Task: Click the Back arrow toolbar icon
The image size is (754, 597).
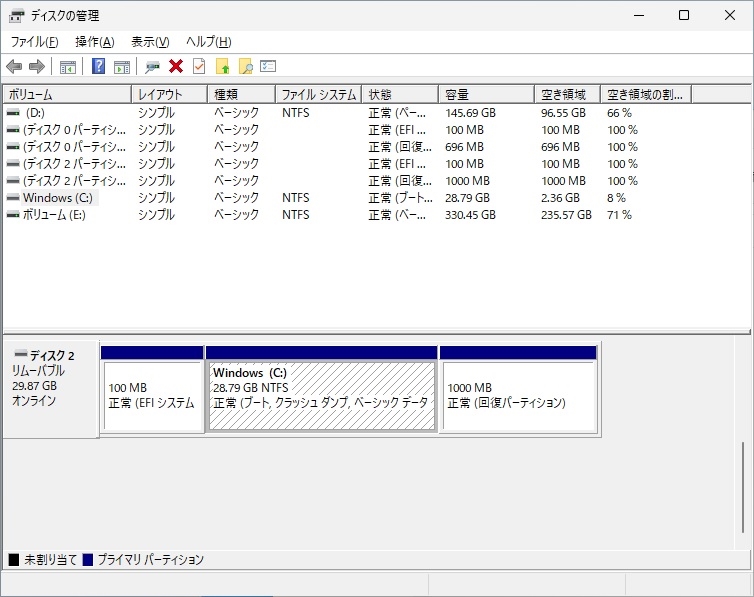Action: coord(14,66)
